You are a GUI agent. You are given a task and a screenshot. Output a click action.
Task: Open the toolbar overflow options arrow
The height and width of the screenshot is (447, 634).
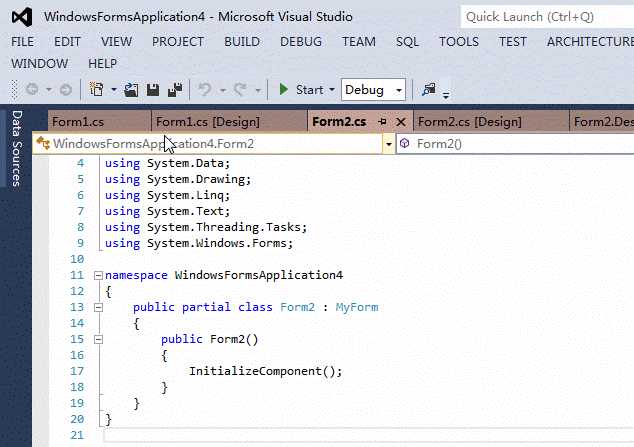446,95
